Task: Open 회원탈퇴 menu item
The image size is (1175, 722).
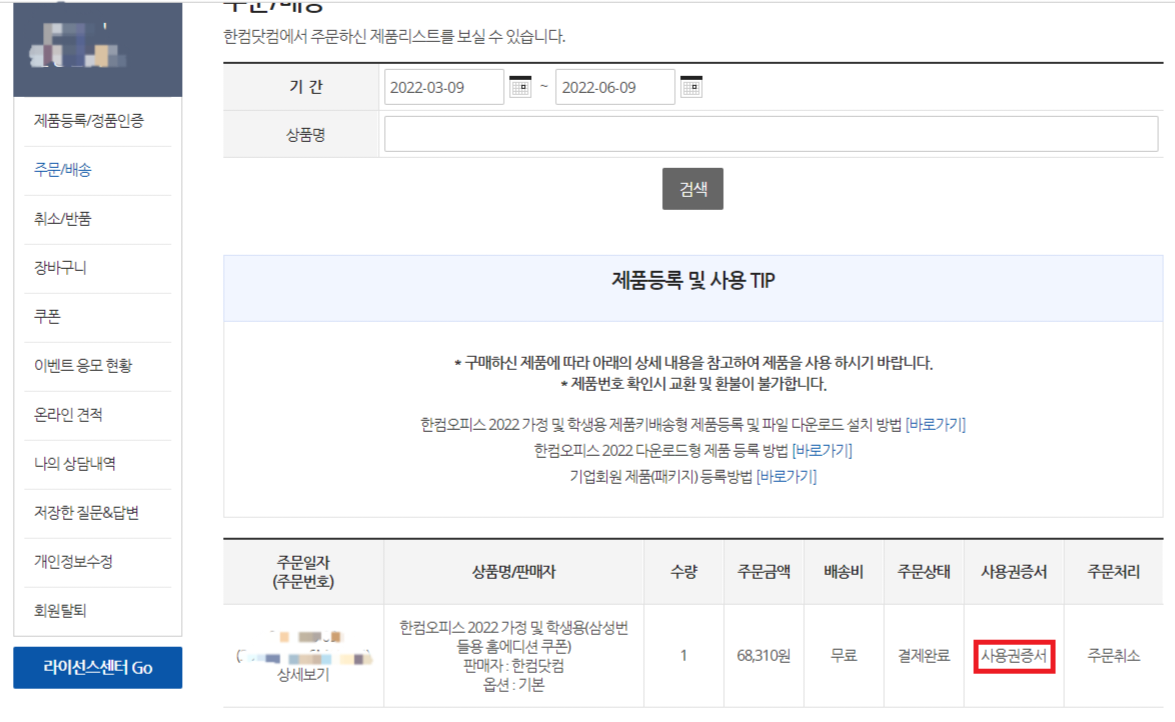Action: pyautogui.click(x=60, y=610)
